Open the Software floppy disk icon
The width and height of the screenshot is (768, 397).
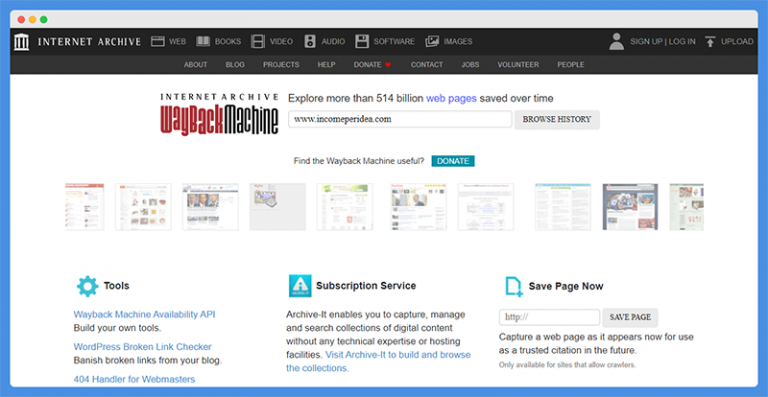[362, 42]
